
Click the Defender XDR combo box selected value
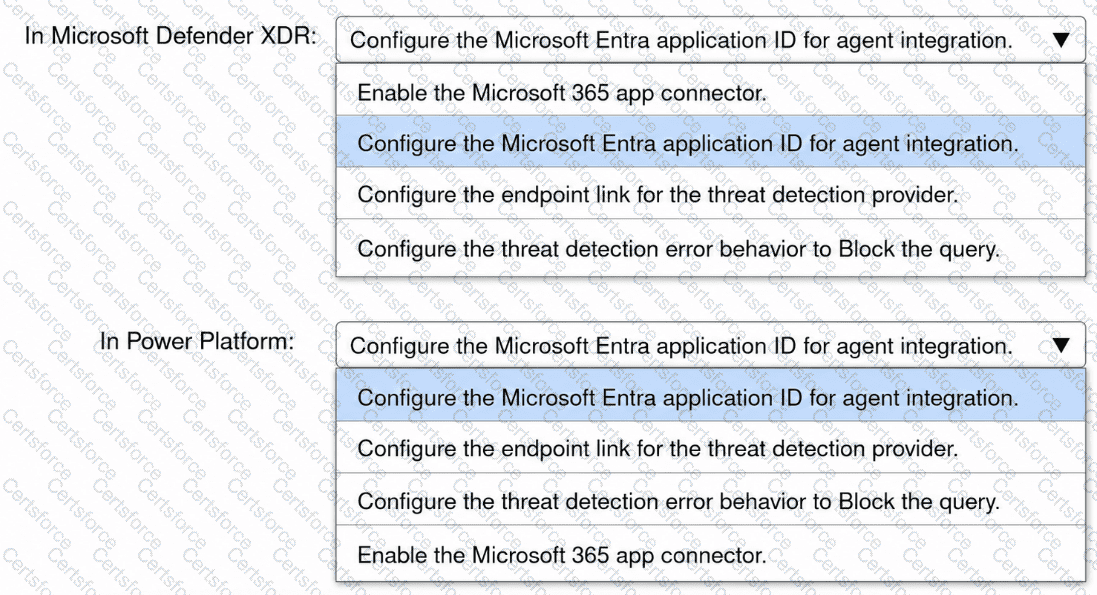[681, 41]
